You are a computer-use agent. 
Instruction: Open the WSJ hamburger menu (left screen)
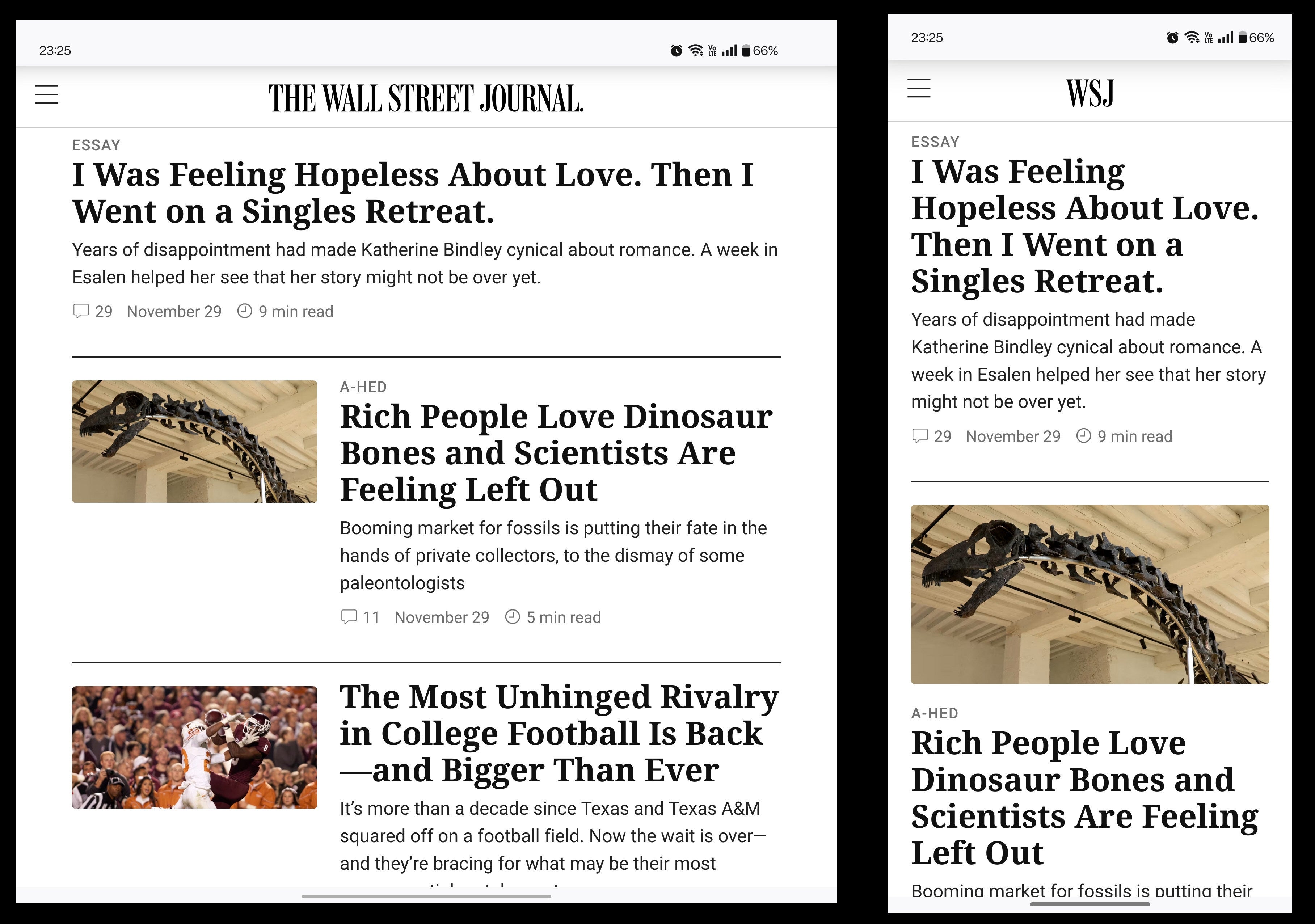click(47, 94)
